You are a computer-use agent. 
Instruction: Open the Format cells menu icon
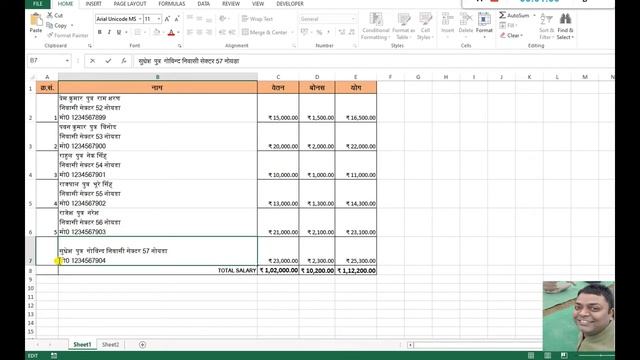click(484, 19)
